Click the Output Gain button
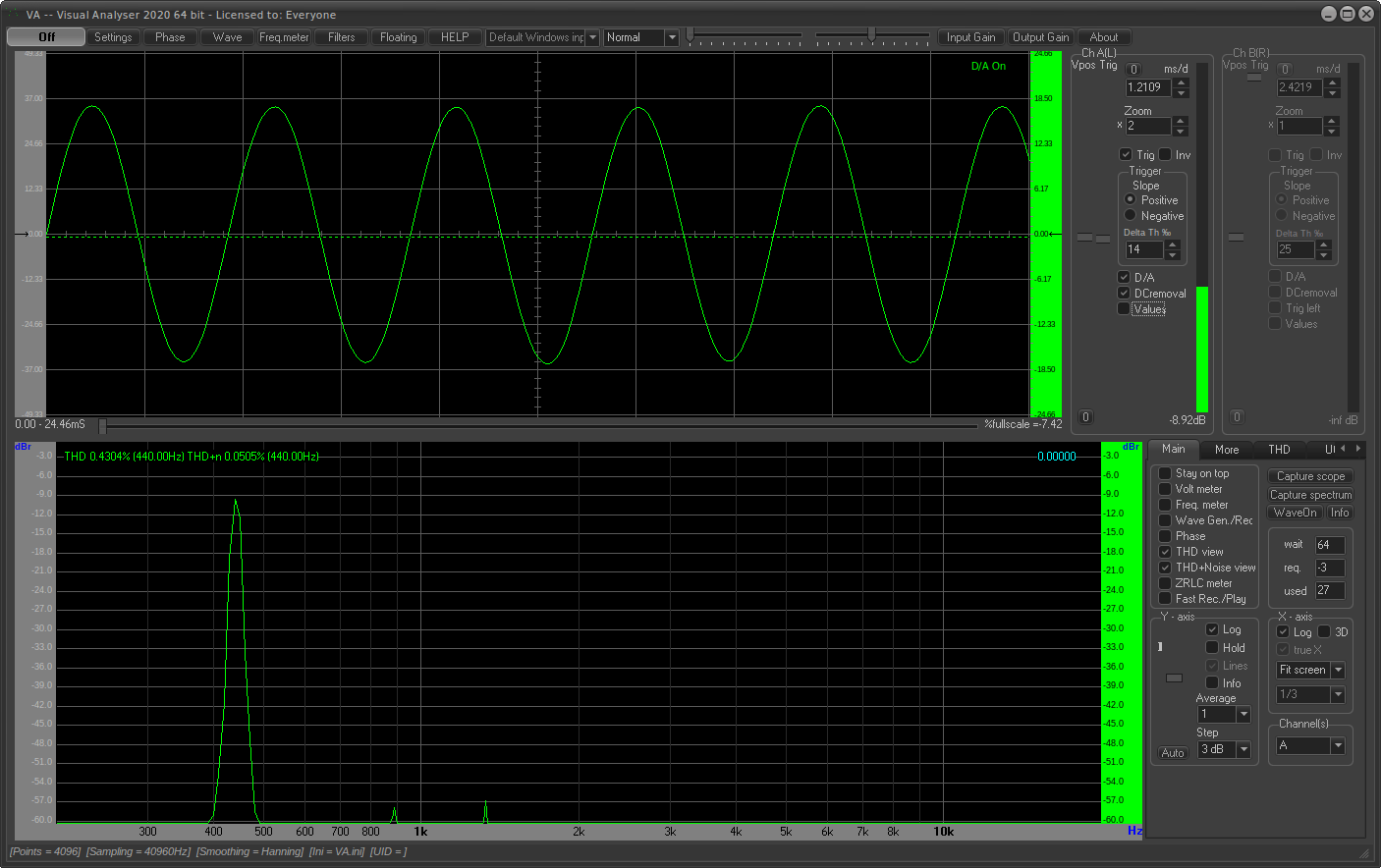 [x=1041, y=37]
